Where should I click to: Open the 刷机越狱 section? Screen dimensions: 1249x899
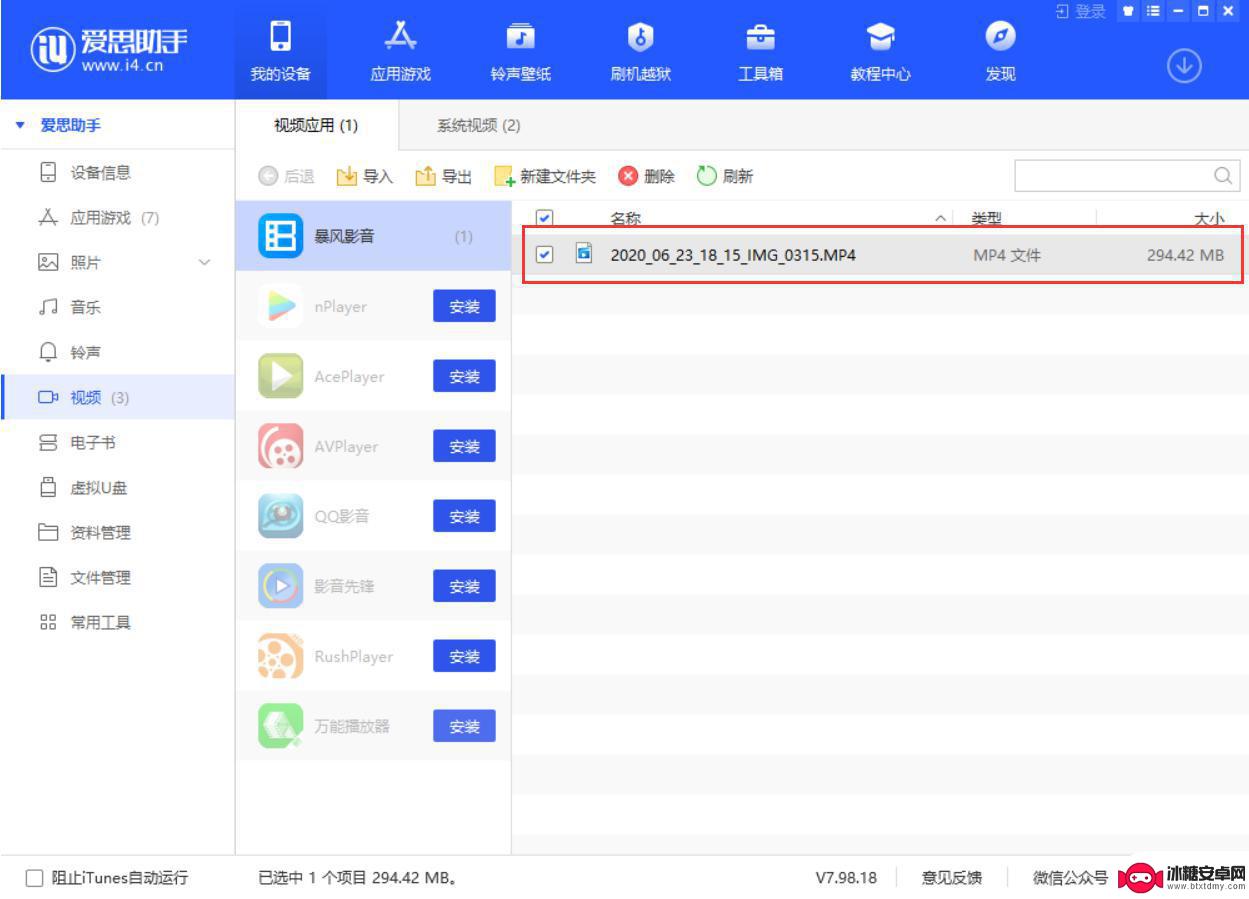(x=640, y=51)
